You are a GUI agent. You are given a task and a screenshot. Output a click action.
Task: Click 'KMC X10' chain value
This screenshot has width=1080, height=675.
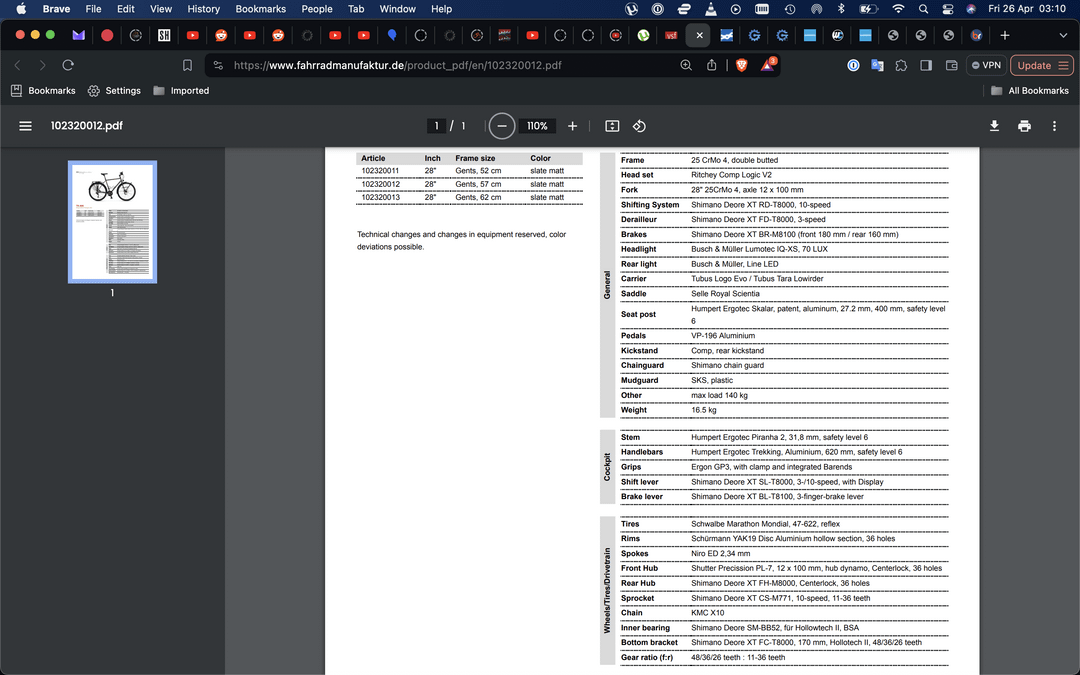pos(707,612)
